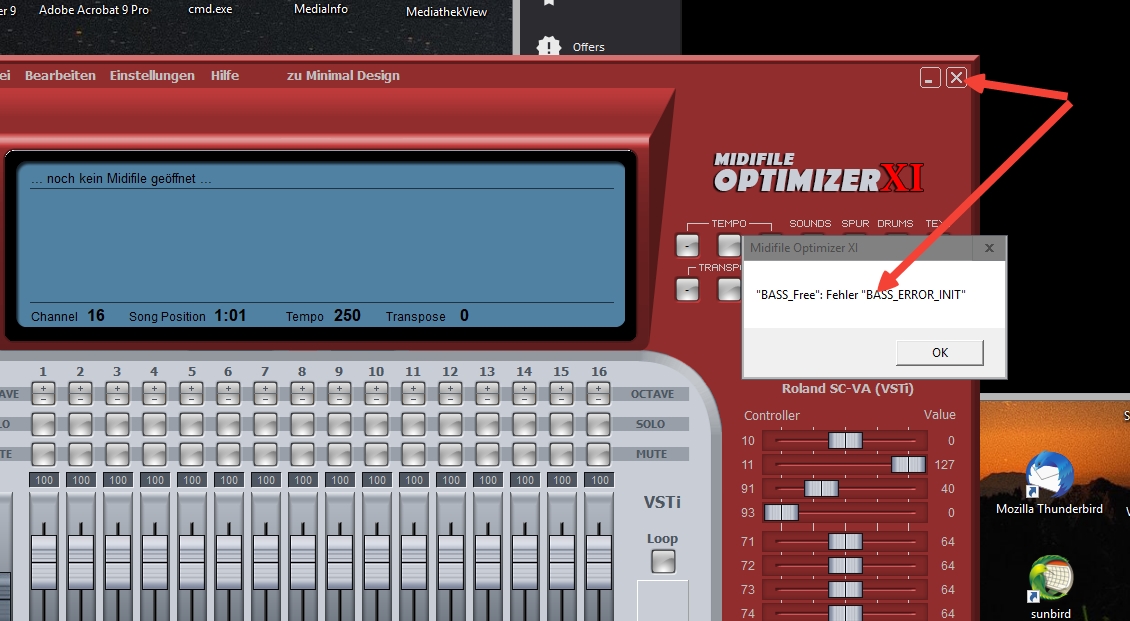
Task: Mute channel 10
Action: coord(377,455)
